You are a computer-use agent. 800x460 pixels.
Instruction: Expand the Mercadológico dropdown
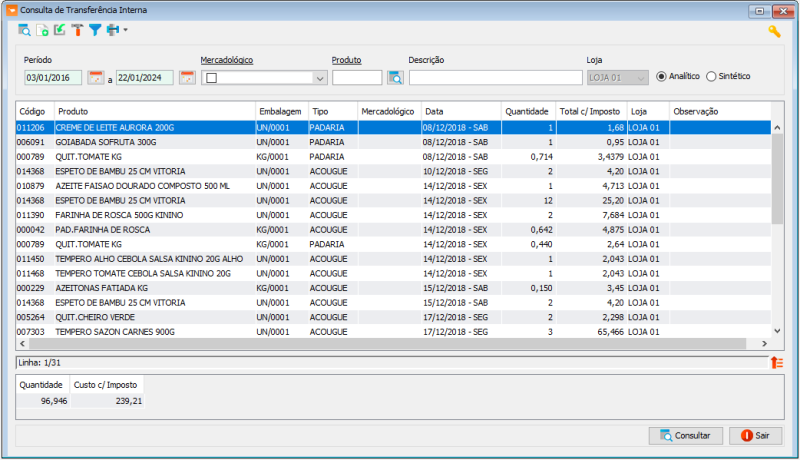point(320,78)
